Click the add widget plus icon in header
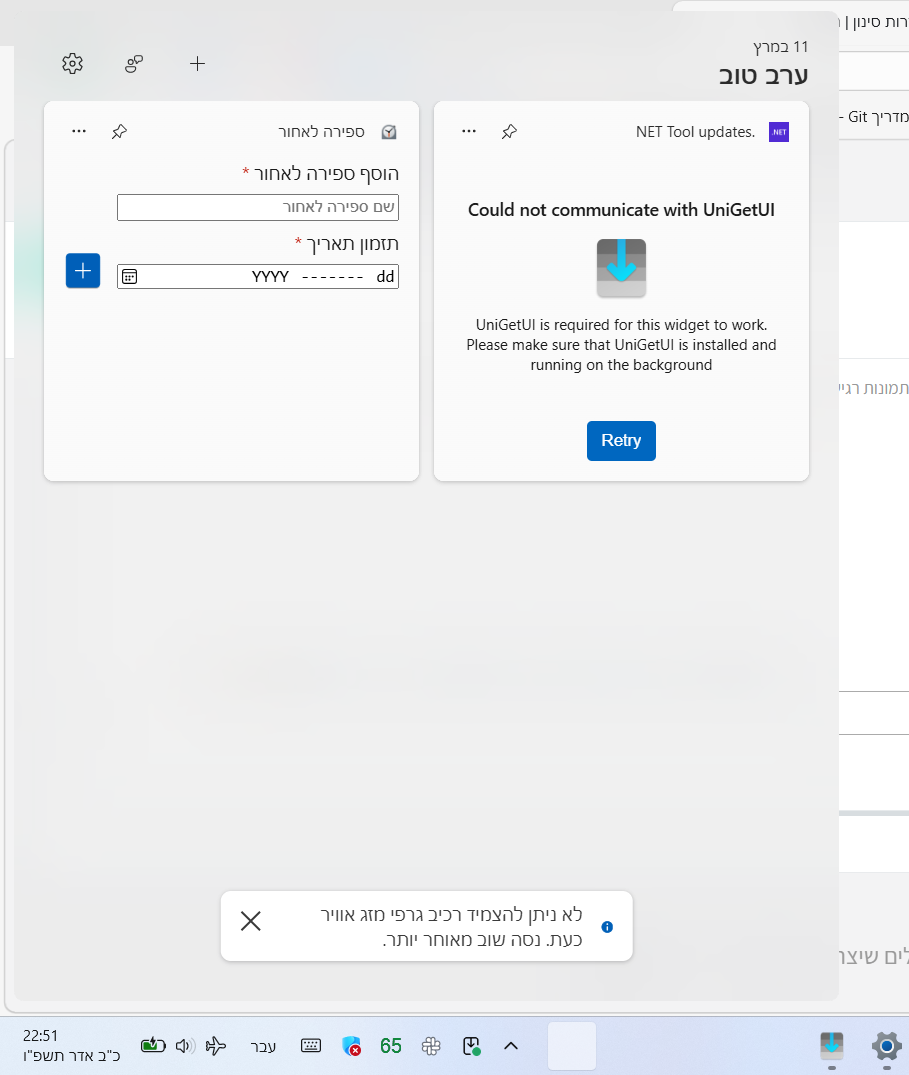 coord(198,64)
